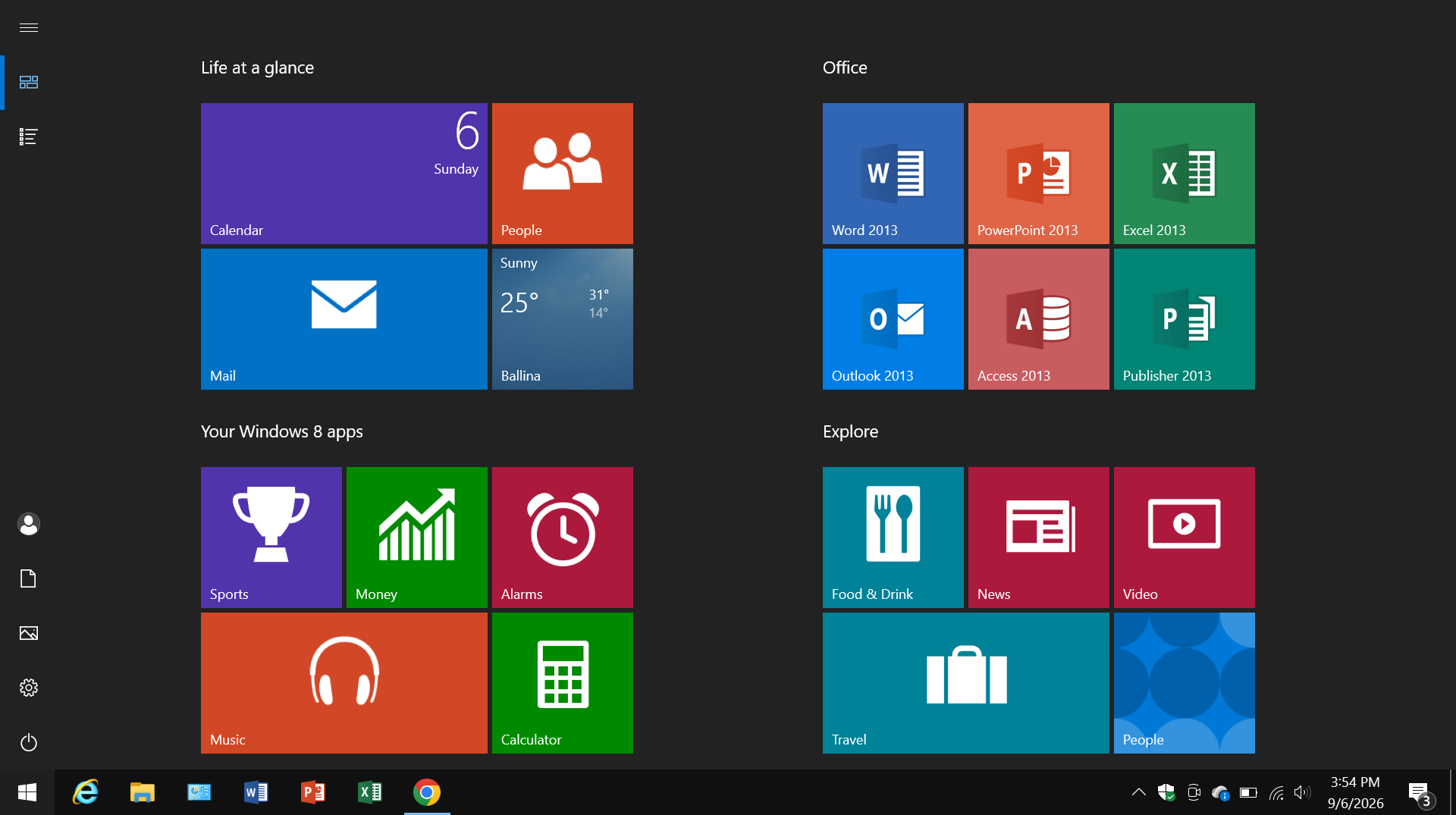Show hidden system tray icons
The width and height of the screenshot is (1456, 815).
[x=1139, y=792]
